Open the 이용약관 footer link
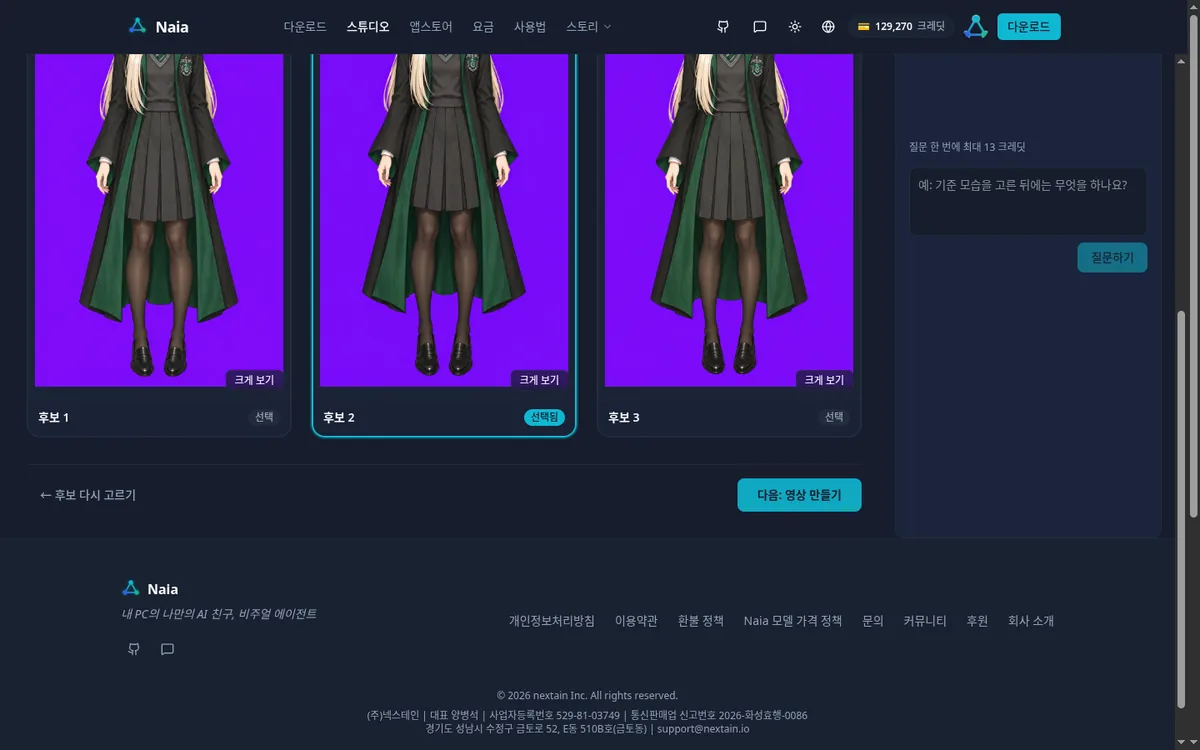 click(636, 621)
